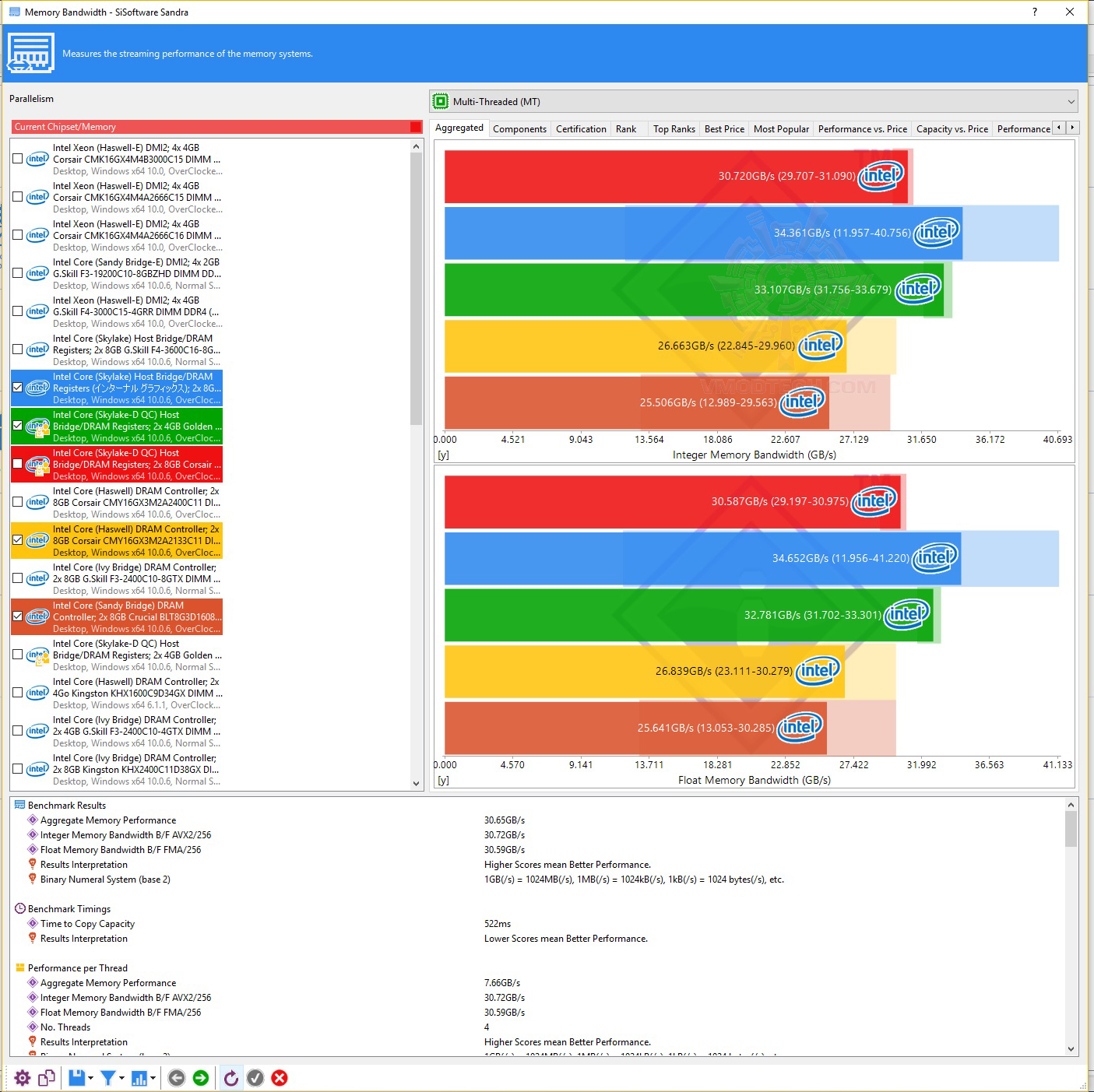
Task: Select the Most Popular tab
Action: pyautogui.click(x=781, y=129)
